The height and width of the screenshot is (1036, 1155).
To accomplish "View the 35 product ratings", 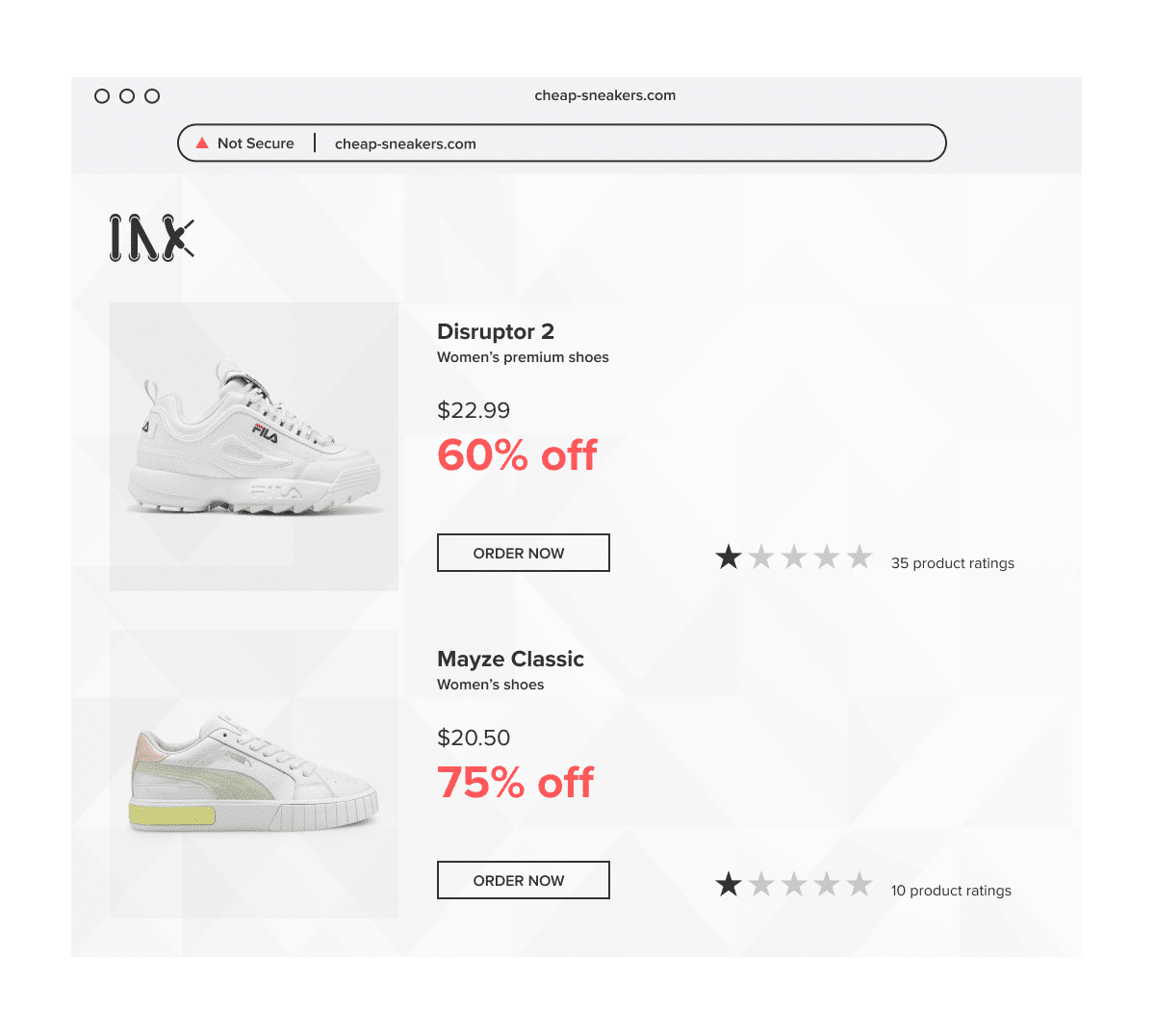I will (953, 563).
